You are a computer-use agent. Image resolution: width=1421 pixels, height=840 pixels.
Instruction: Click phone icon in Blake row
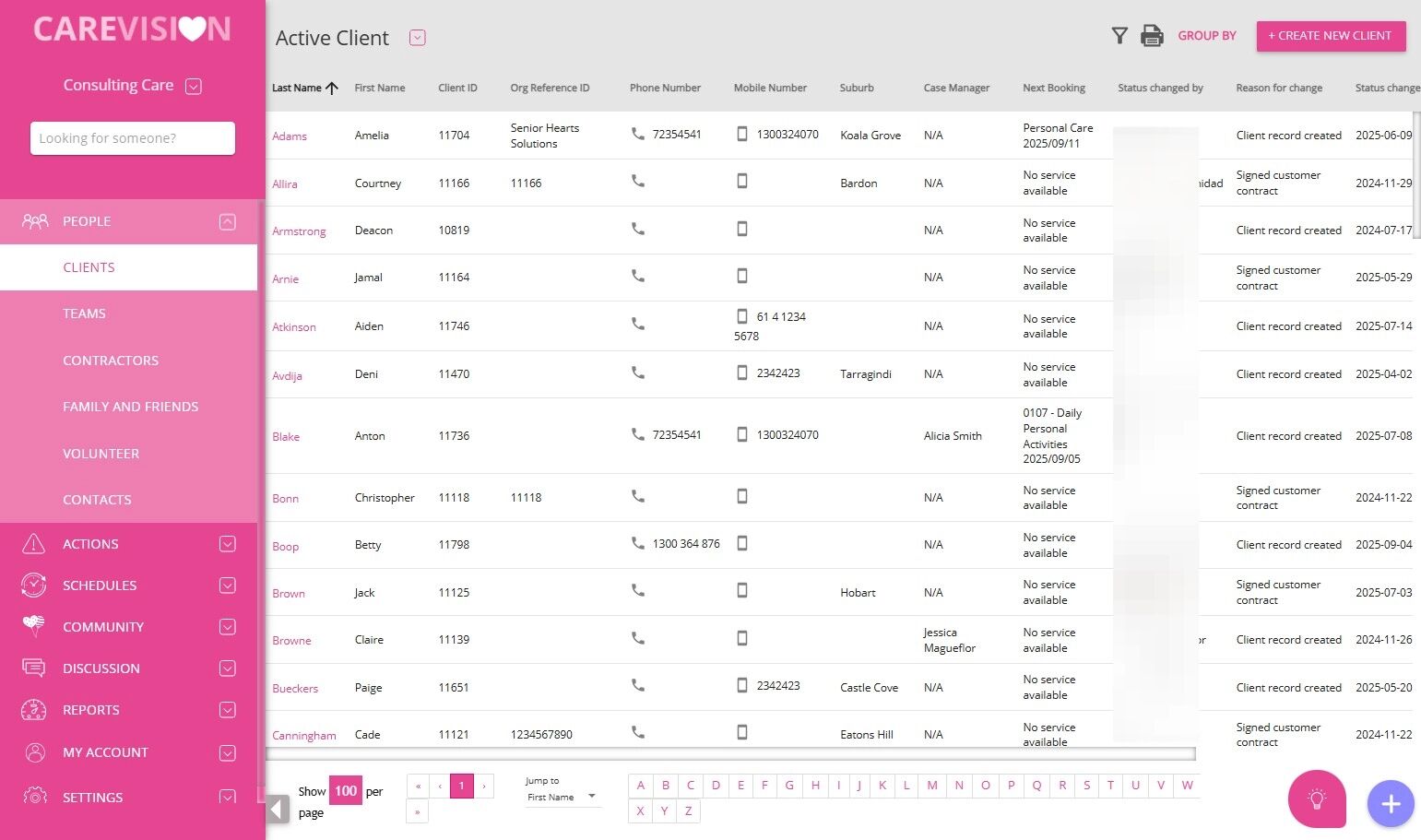coord(637,433)
